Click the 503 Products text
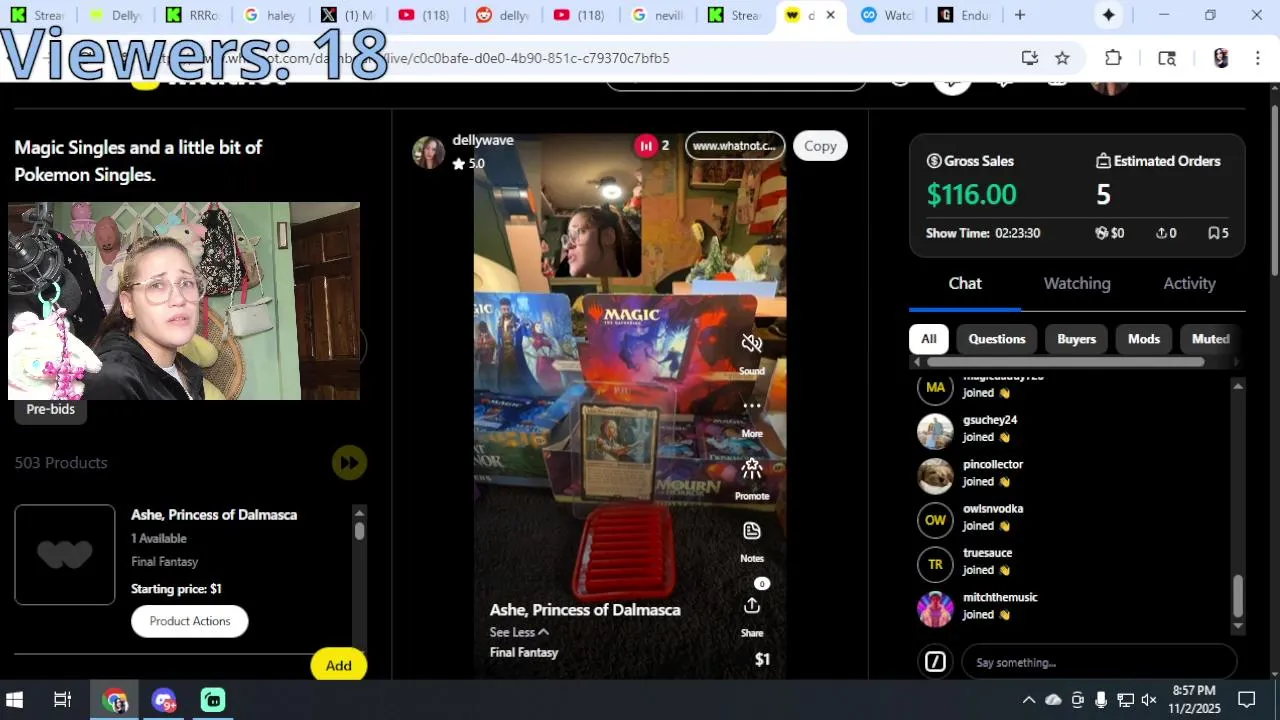The width and height of the screenshot is (1280, 720). click(61, 462)
